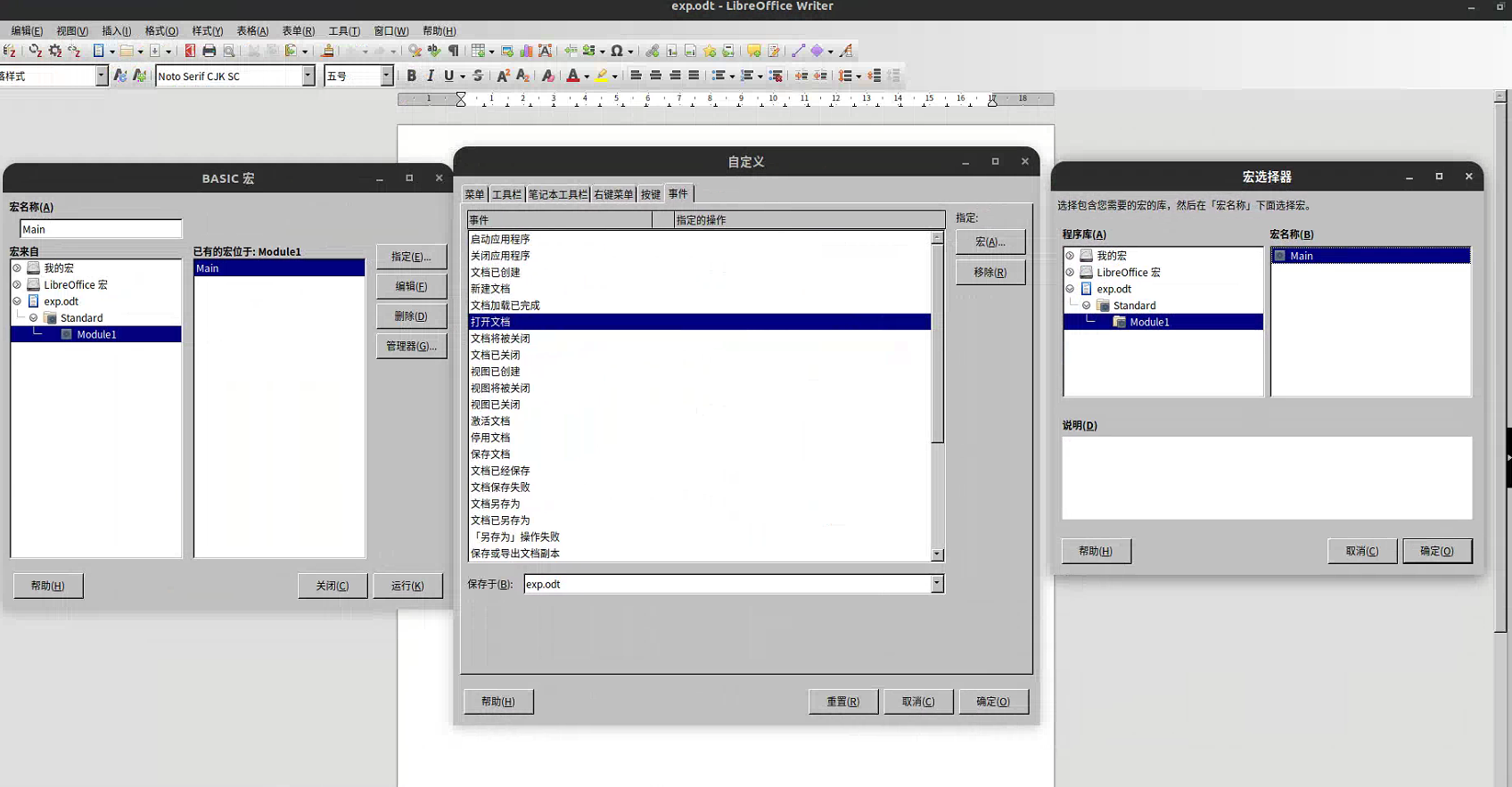1512x787 pixels.
Task: Switch to the 右键菜单 tab
Action: click(613, 194)
